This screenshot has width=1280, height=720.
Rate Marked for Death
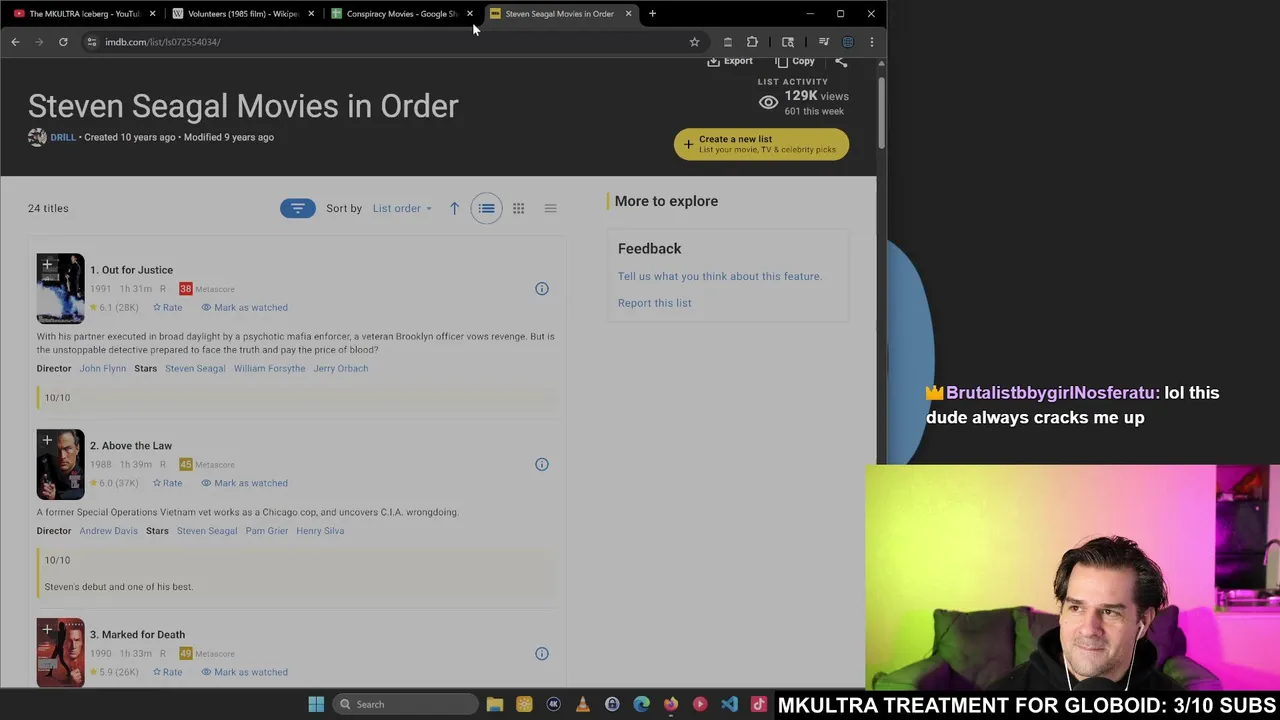point(167,672)
